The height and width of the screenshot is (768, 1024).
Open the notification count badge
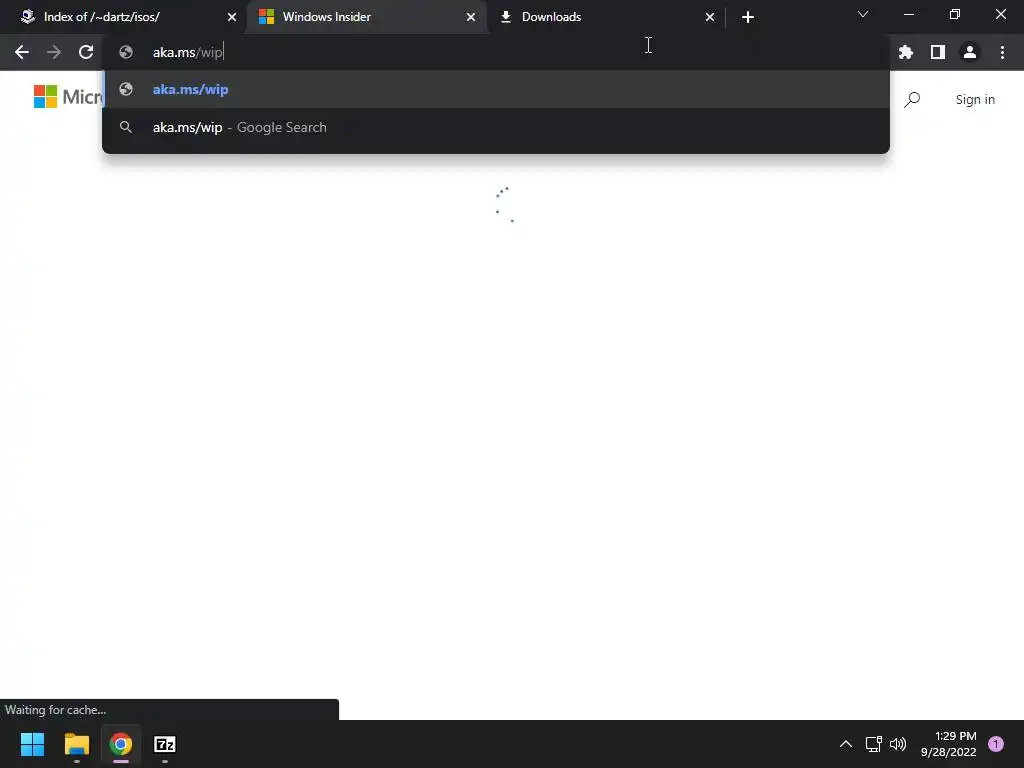[x=996, y=744]
